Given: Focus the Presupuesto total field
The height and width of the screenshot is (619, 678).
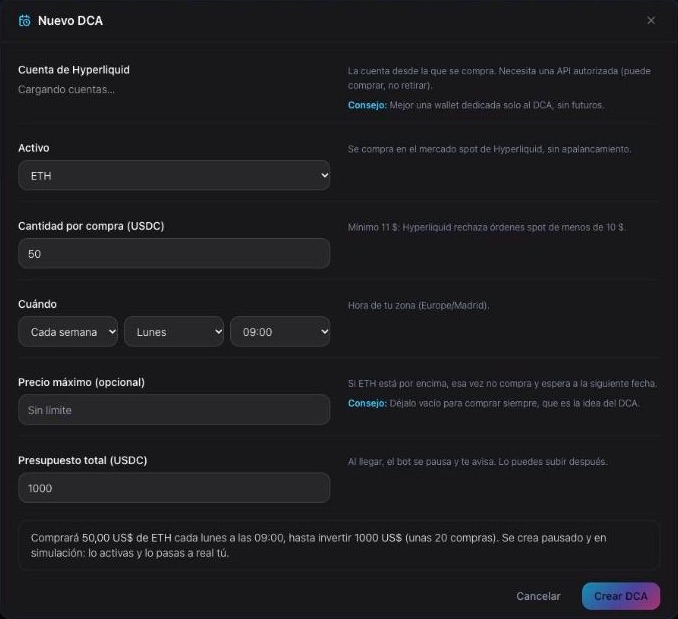Looking at the screenshot, I should click(174, 488).
